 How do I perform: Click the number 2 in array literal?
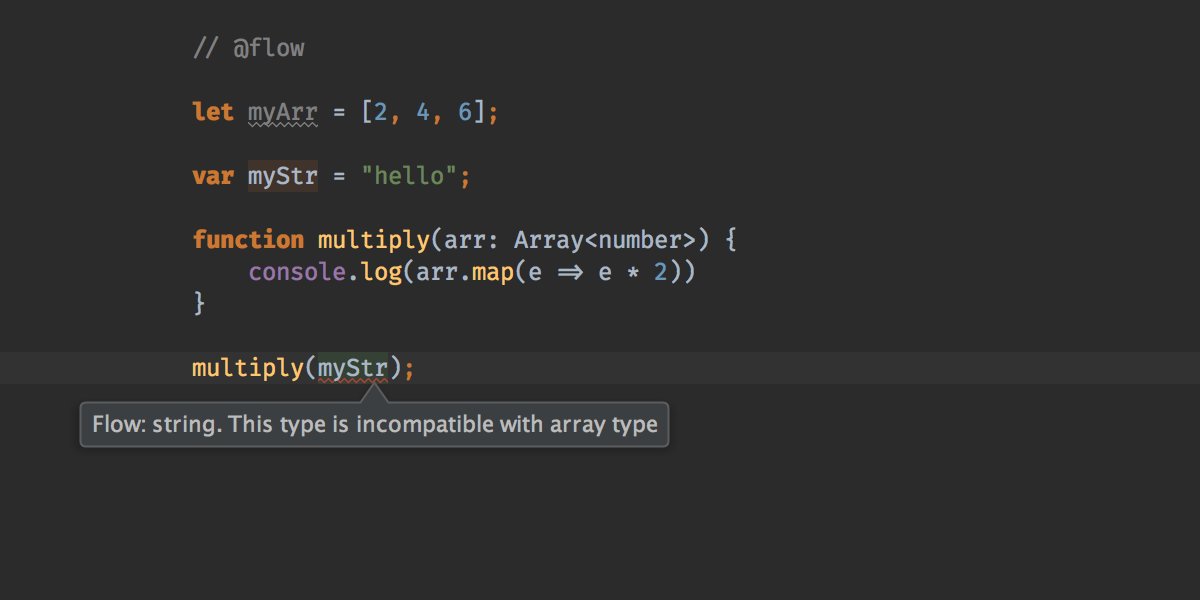click(x=381, y=112)
